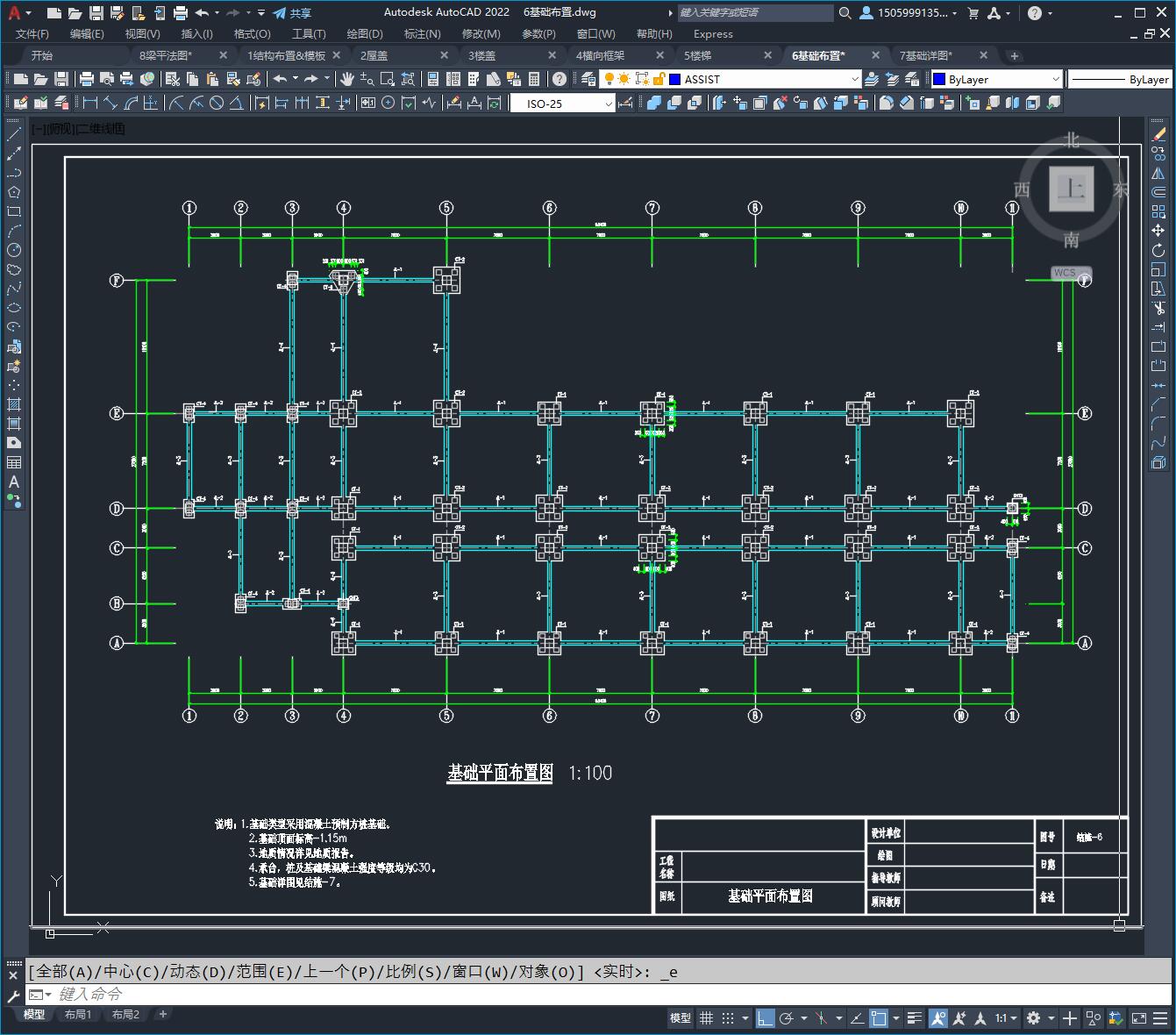Image resolution: width=1176 pixels, height=1035 pixels.
Task: Toggle annotation objects visibility in status bar
Action: (x=938, y=1017)
